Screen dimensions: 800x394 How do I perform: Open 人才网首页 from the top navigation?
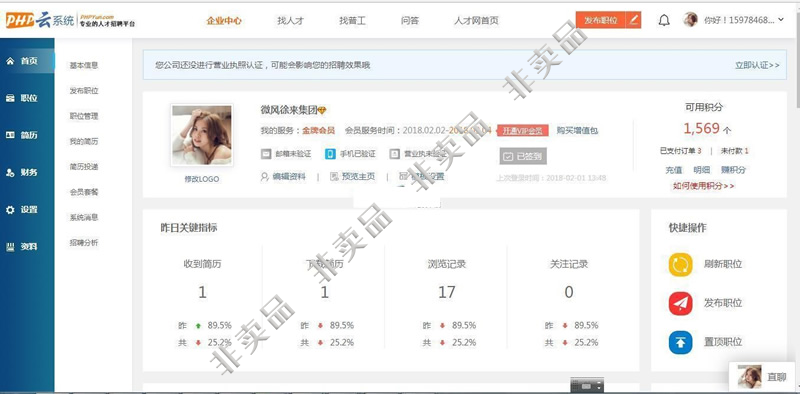coord(476,21)
